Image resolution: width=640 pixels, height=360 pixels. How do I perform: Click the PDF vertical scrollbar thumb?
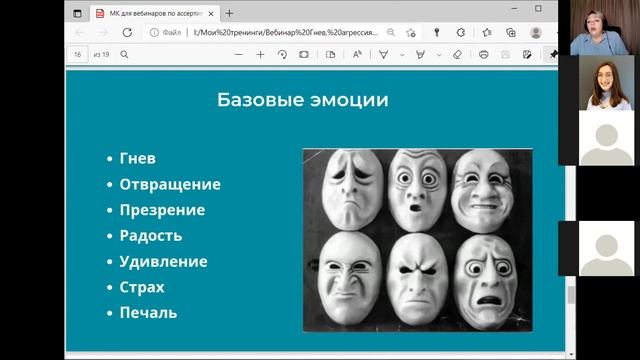[571, 295]
